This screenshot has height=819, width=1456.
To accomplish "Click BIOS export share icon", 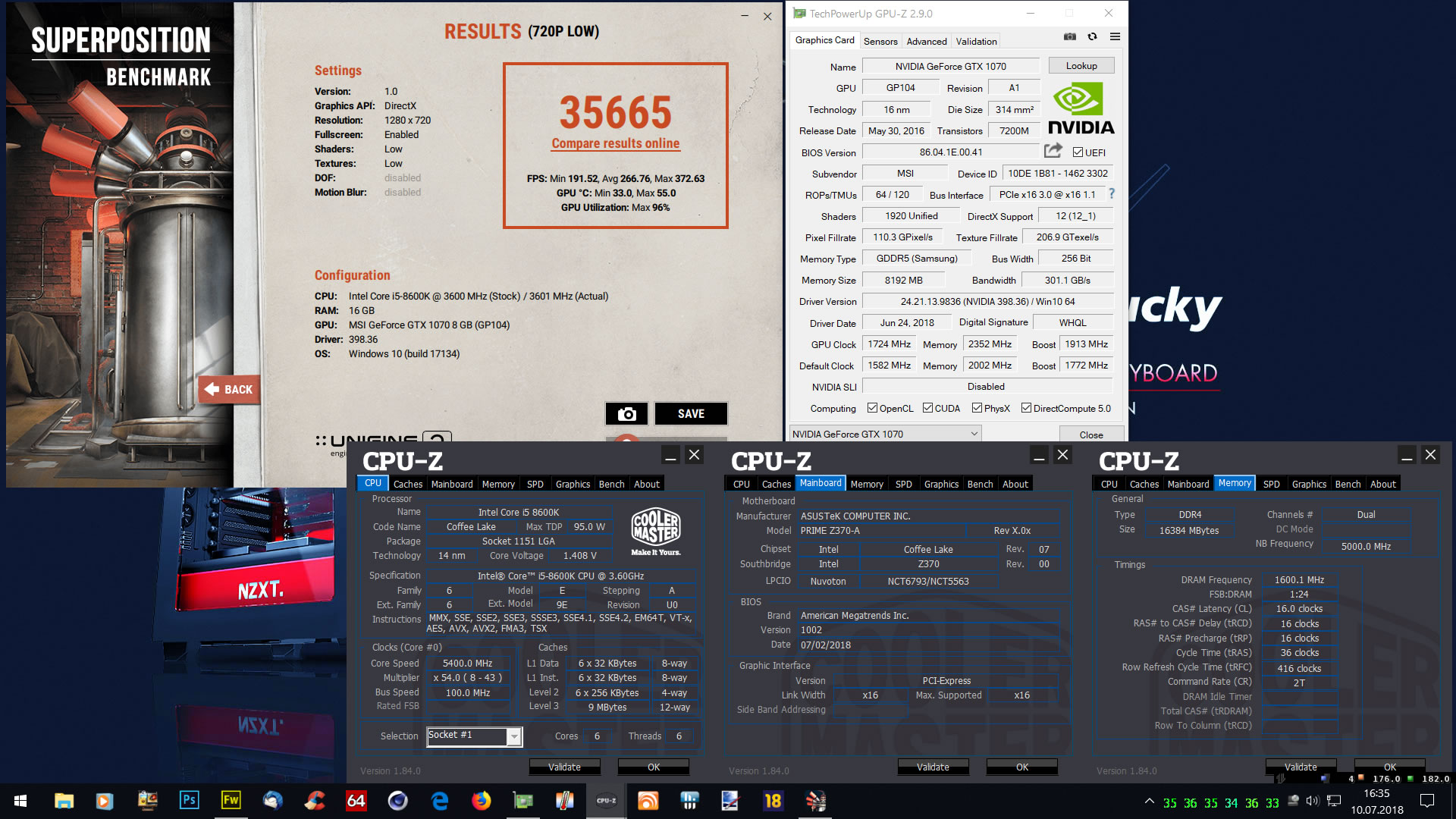I will (x=1053, y=151).
